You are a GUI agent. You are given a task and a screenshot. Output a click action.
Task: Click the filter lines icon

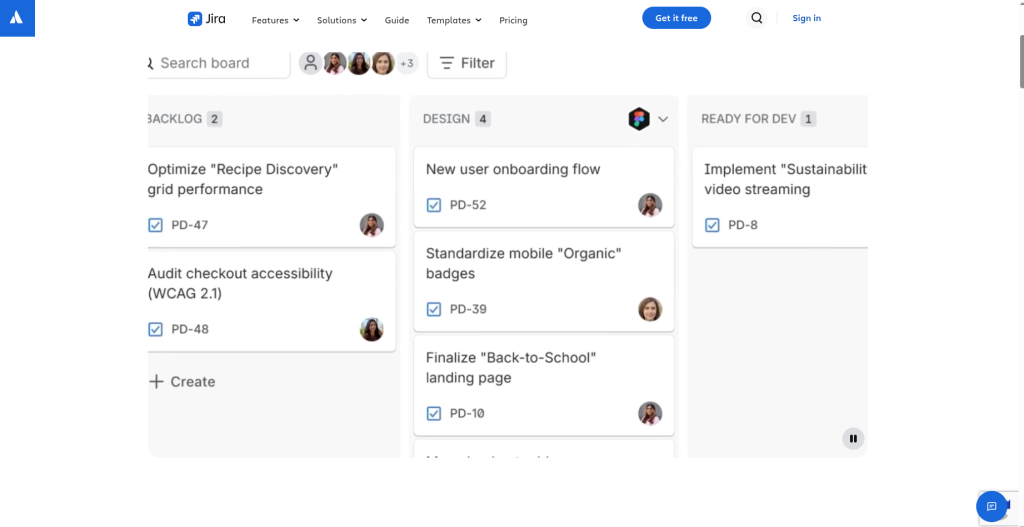click(x=447, y=63)
